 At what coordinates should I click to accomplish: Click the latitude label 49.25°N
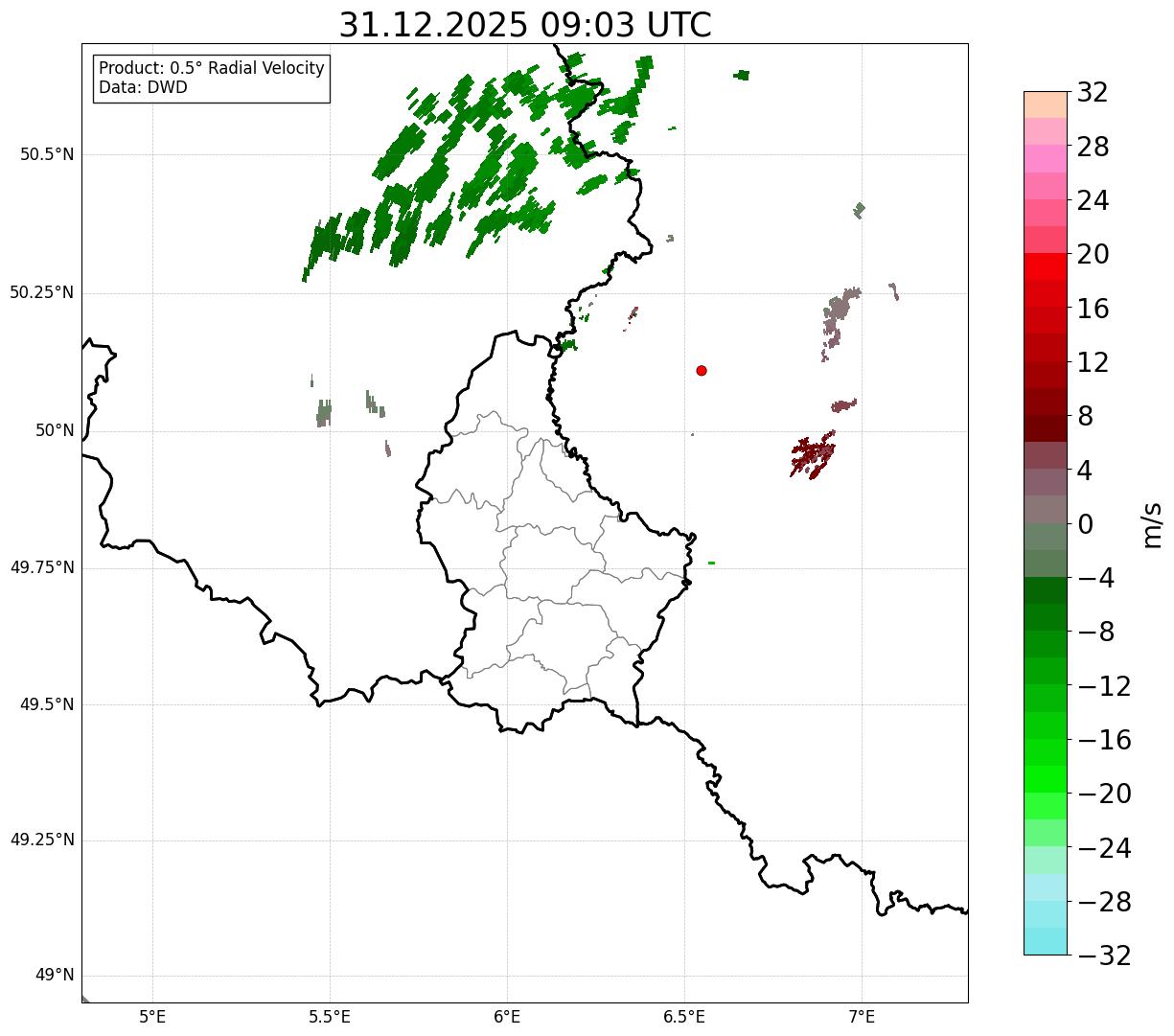pyautogui.click(x=41, y=840)
